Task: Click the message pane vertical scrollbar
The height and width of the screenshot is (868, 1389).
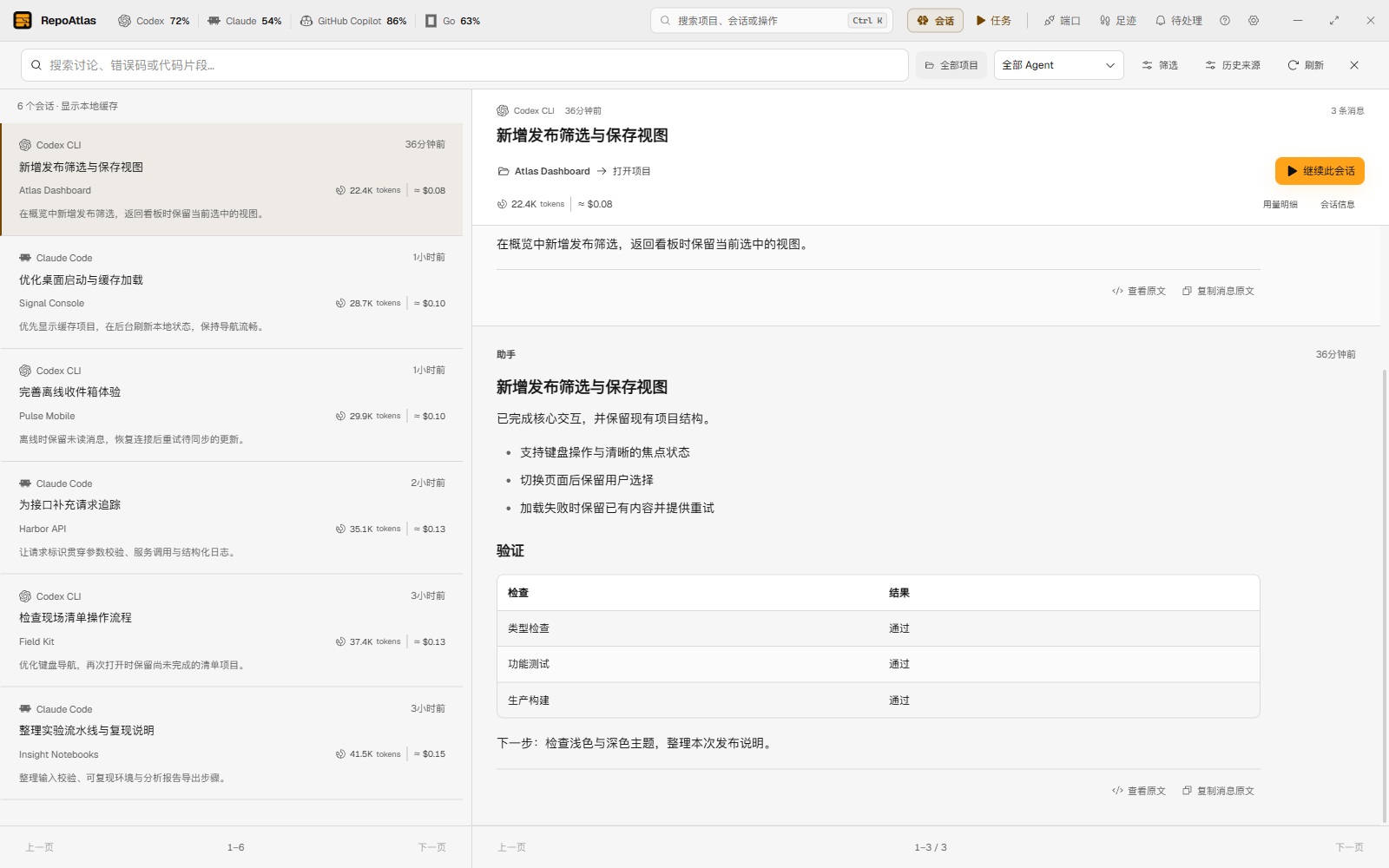Action: 1384,595
